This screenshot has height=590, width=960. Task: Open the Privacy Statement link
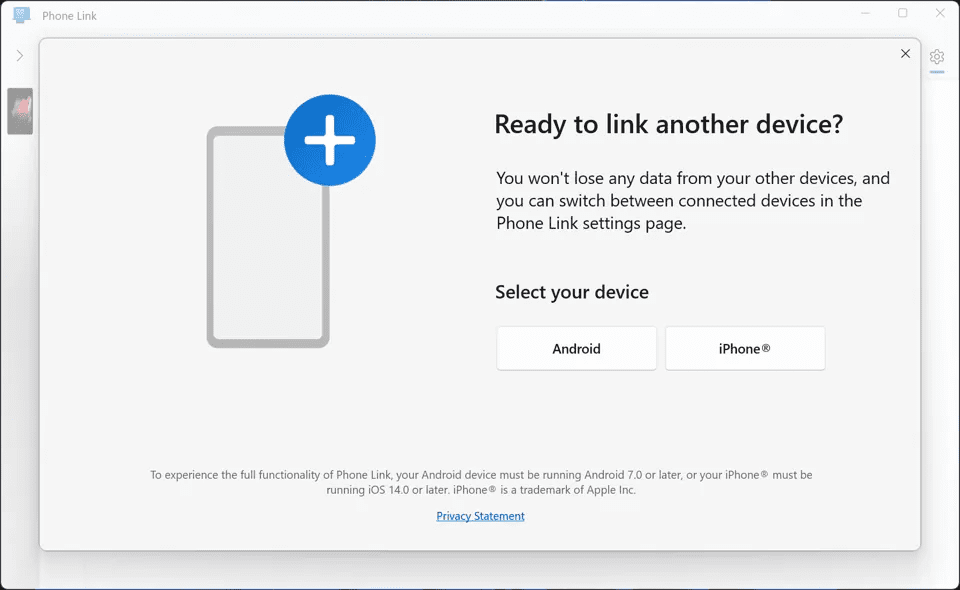pyautogui.click(x=480, y=516)
